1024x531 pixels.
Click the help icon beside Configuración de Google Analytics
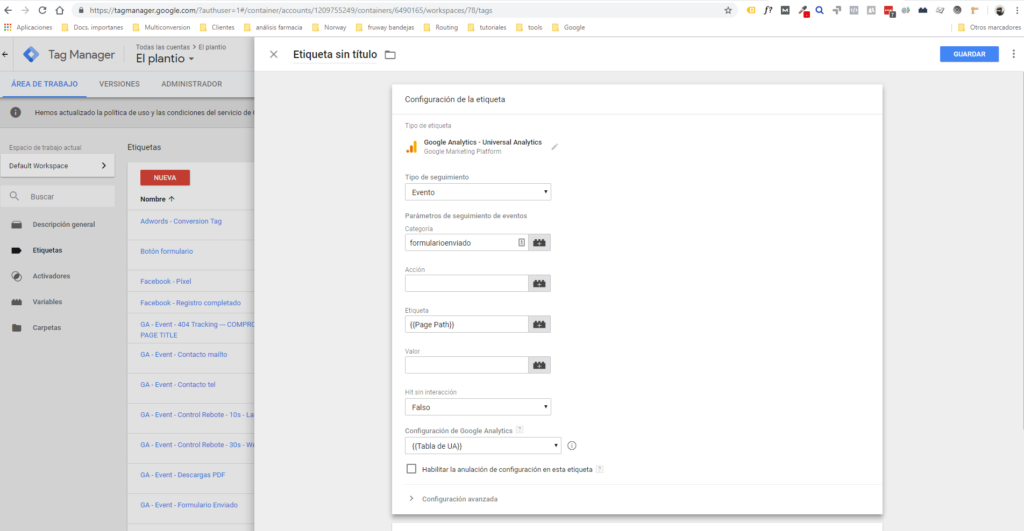(520, 430)
